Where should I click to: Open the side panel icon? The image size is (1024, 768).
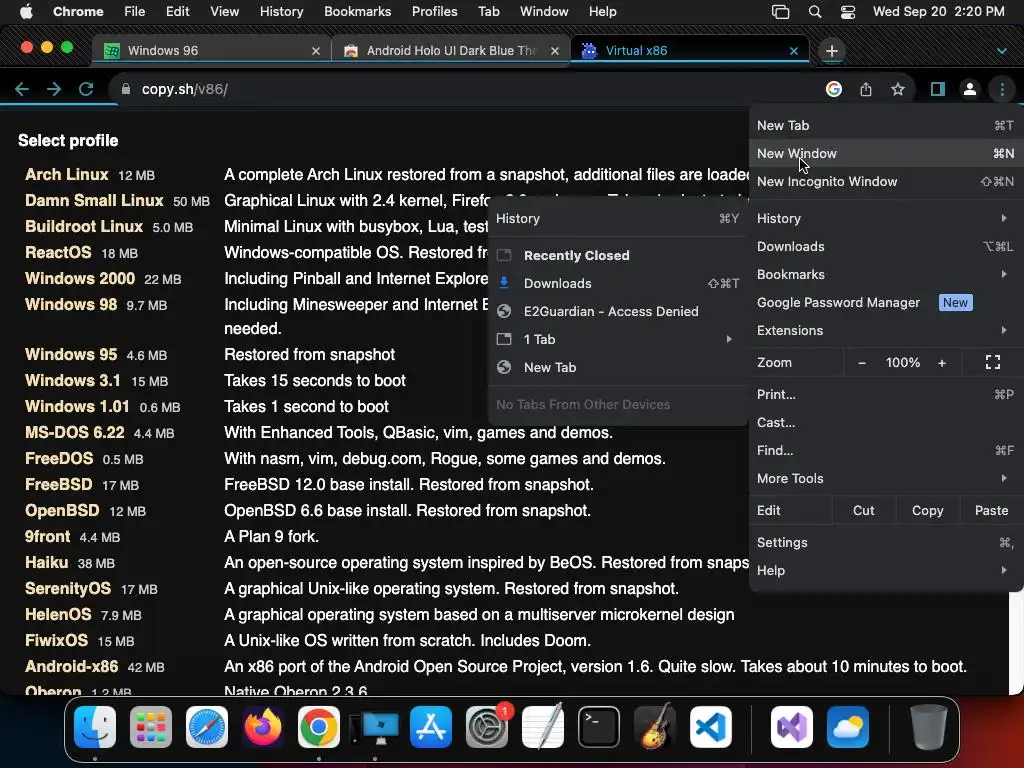[938, 89]
